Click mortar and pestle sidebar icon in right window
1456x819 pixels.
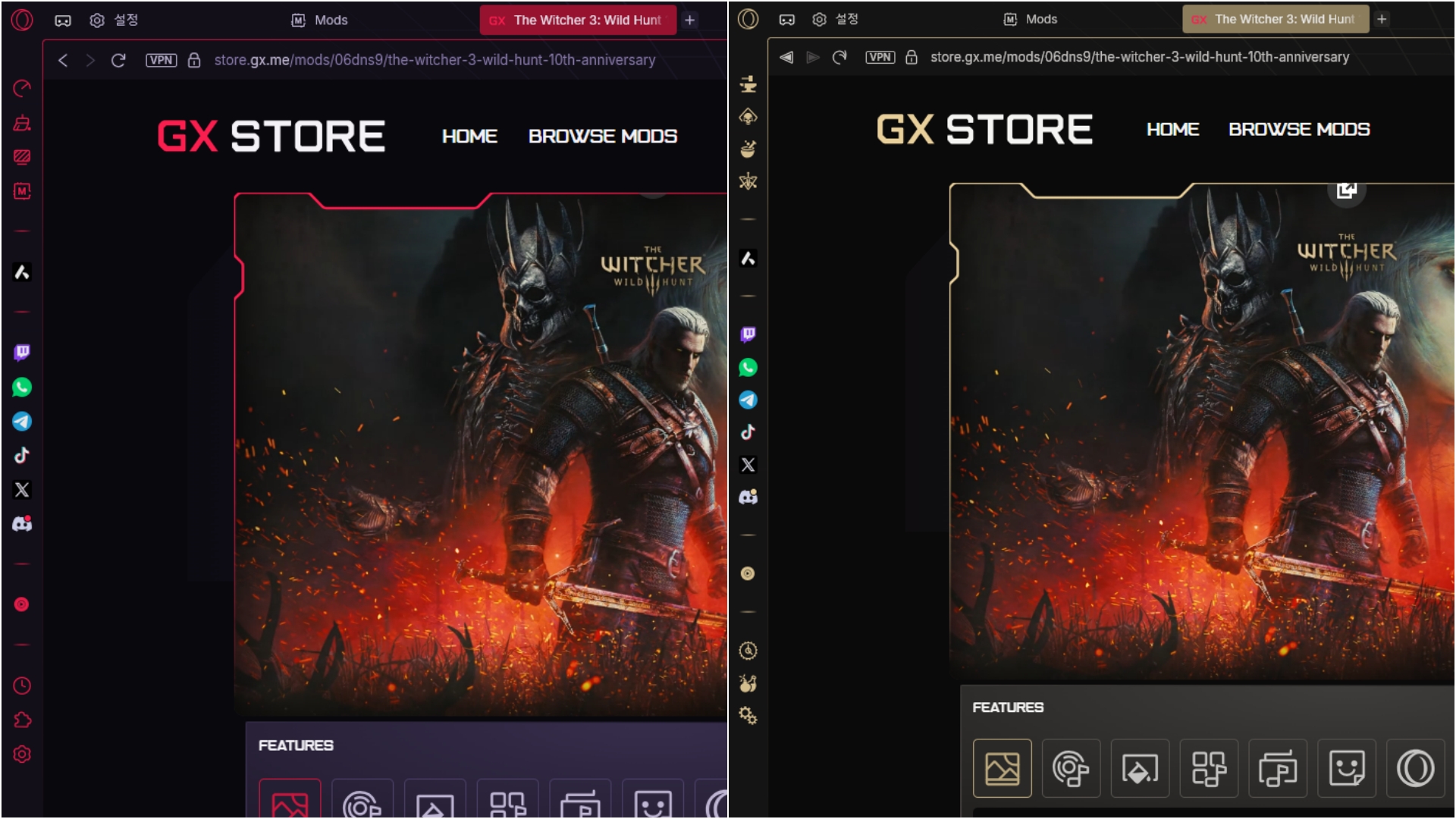coord(748,149)
